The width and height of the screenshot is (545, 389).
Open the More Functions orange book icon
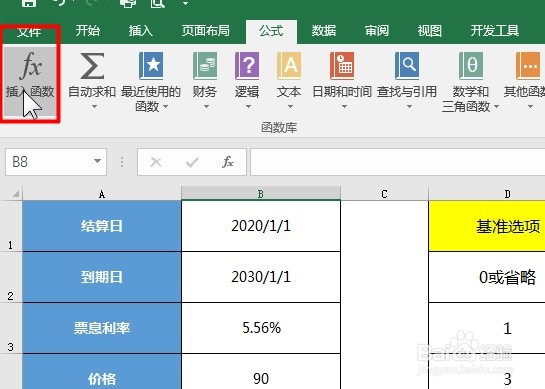(x=528, y=66)
